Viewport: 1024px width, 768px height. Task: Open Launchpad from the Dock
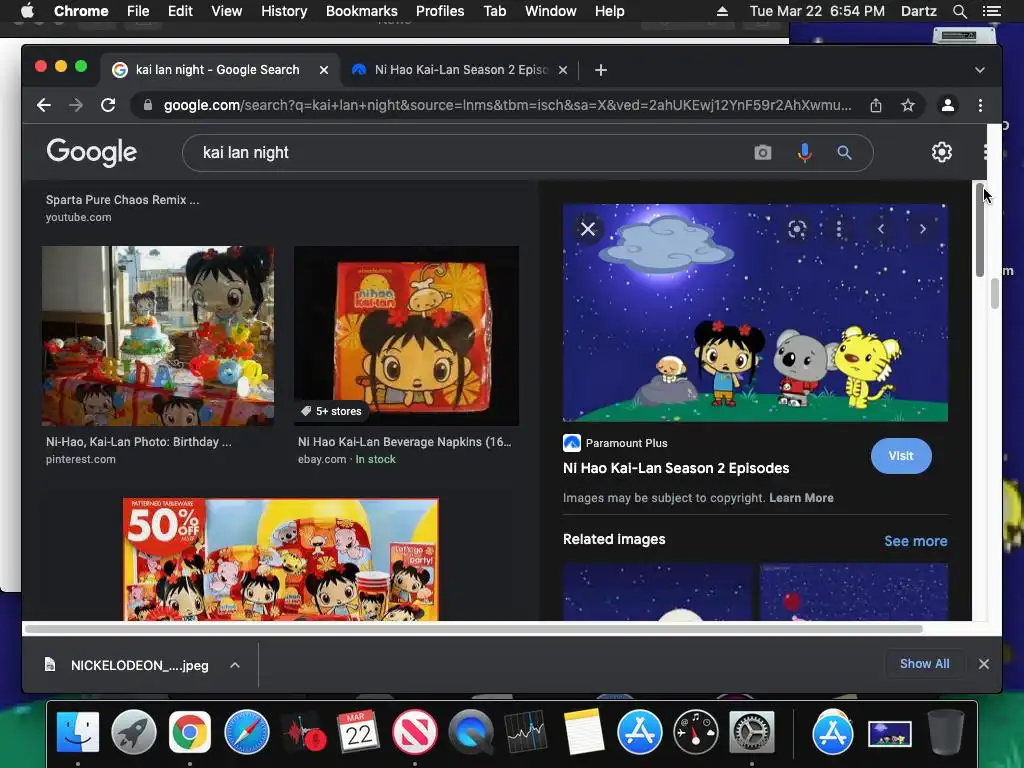pos(134,732)
